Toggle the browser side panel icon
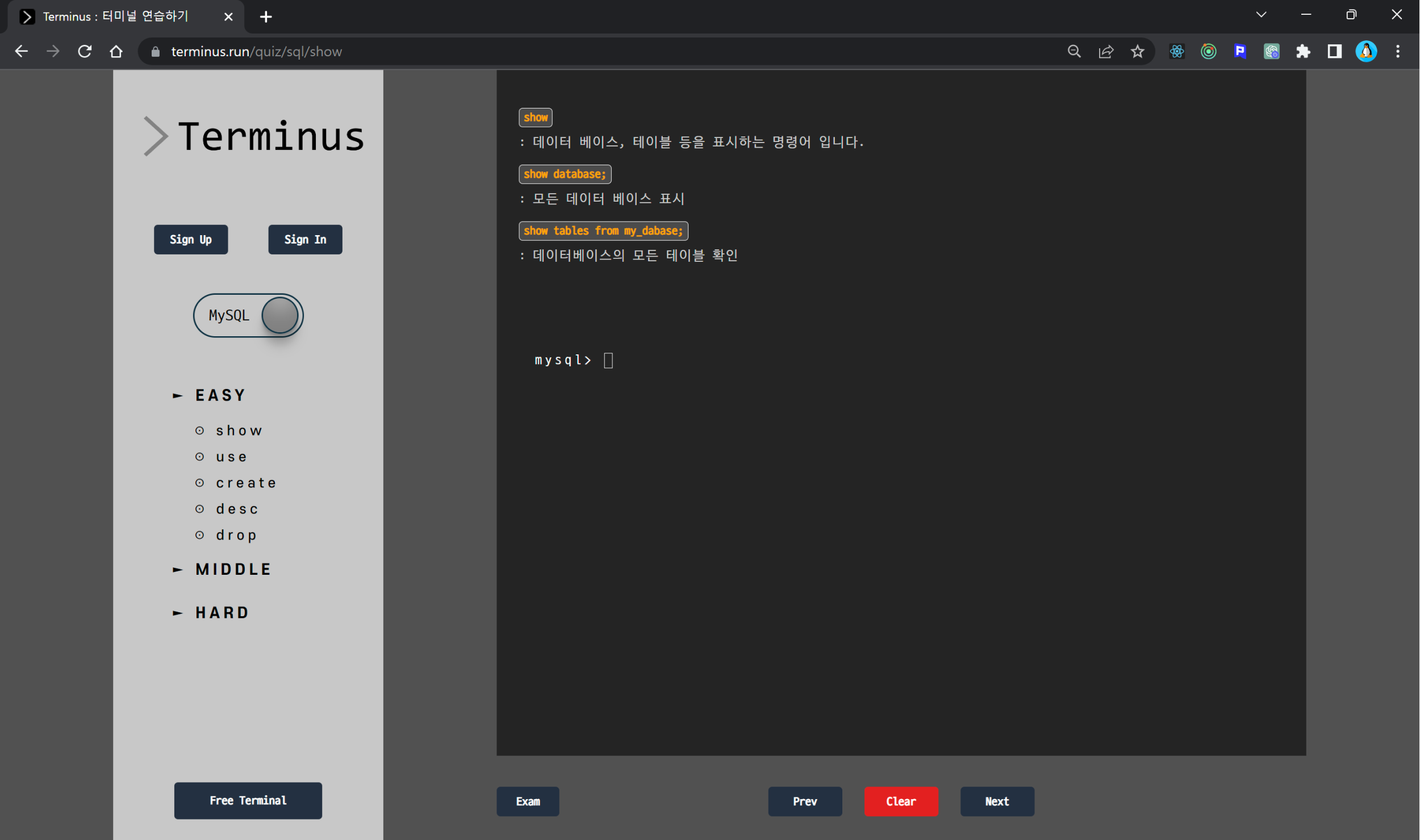This screenshot has width=1420, height=840. [1334, 52]
